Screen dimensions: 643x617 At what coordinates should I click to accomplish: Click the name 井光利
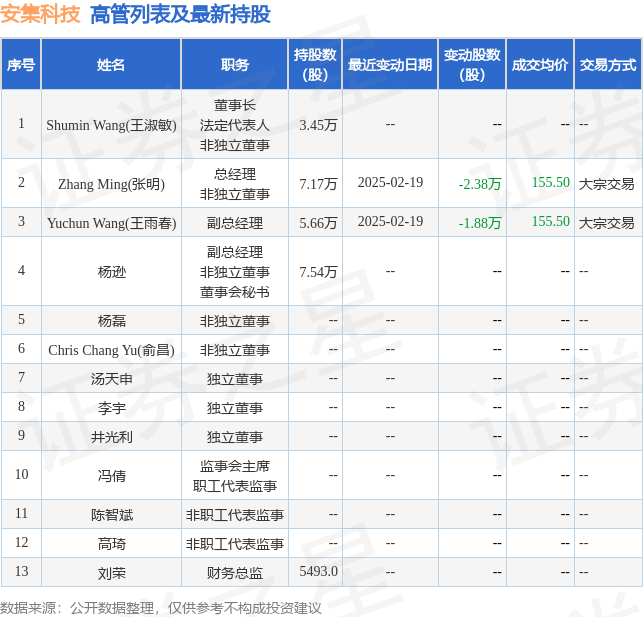coord(112,437)
